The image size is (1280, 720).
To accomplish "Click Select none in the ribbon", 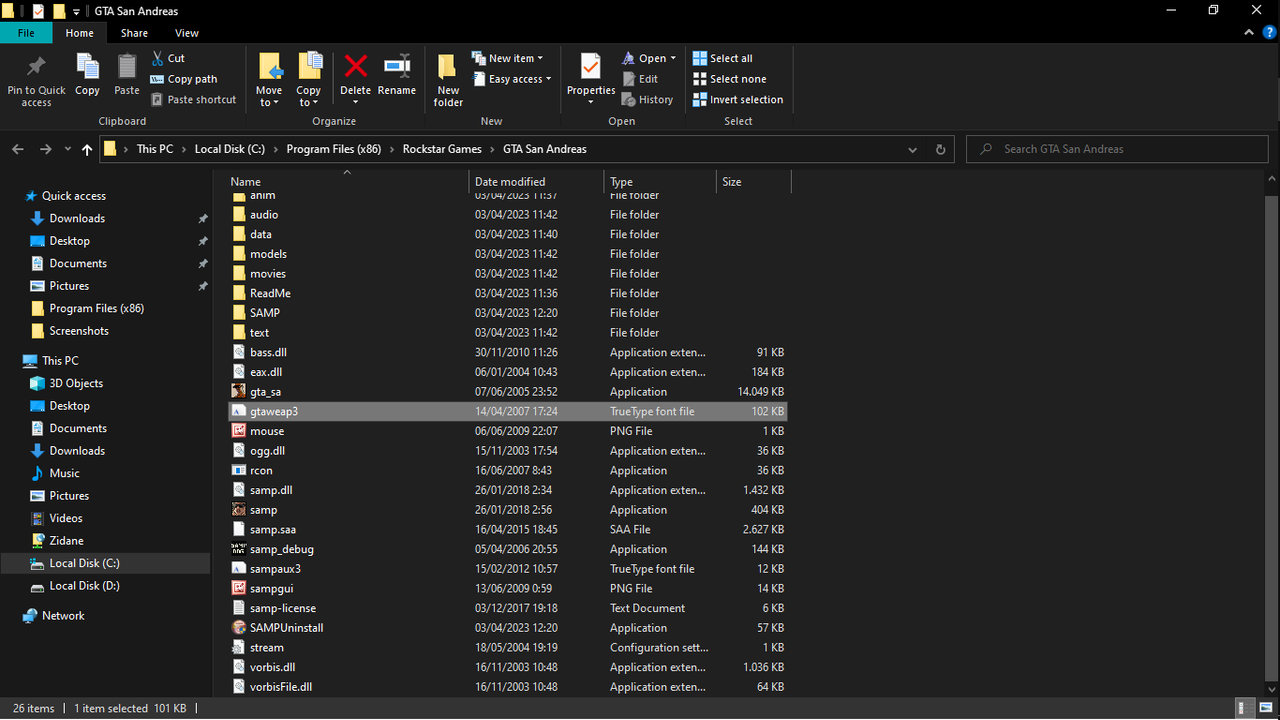I will [x=729, y=79].
